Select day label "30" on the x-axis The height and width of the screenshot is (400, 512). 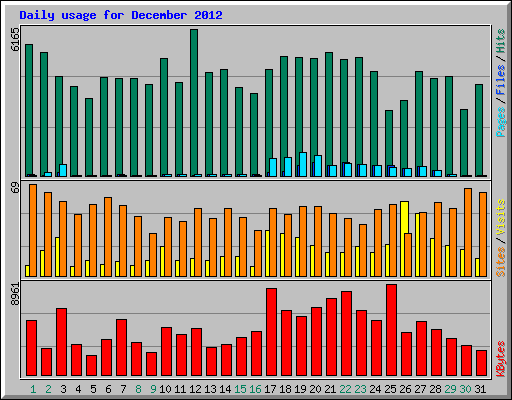[465, 389]
